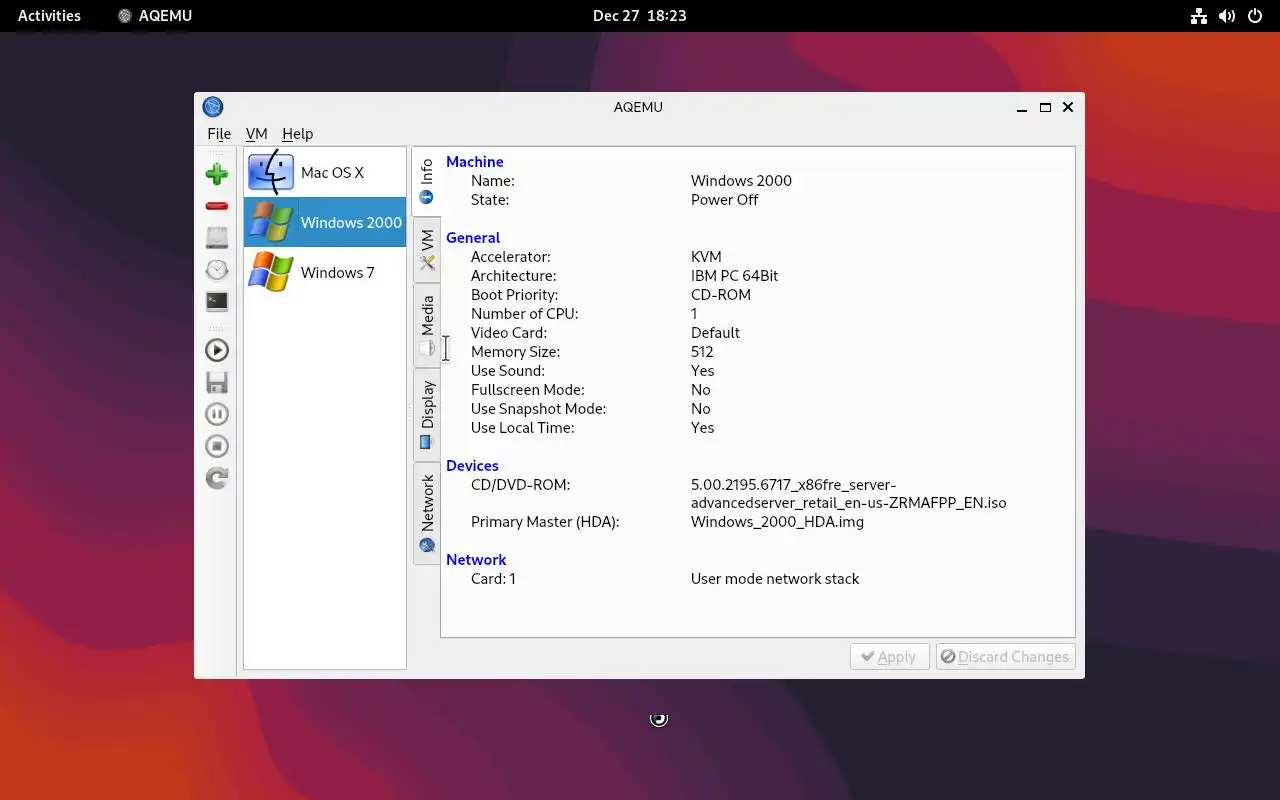Click the 'Primary Master (HDA):' label
This screenshot has width=1280, height=800.
pyautogui.click(x=545, y=521)
